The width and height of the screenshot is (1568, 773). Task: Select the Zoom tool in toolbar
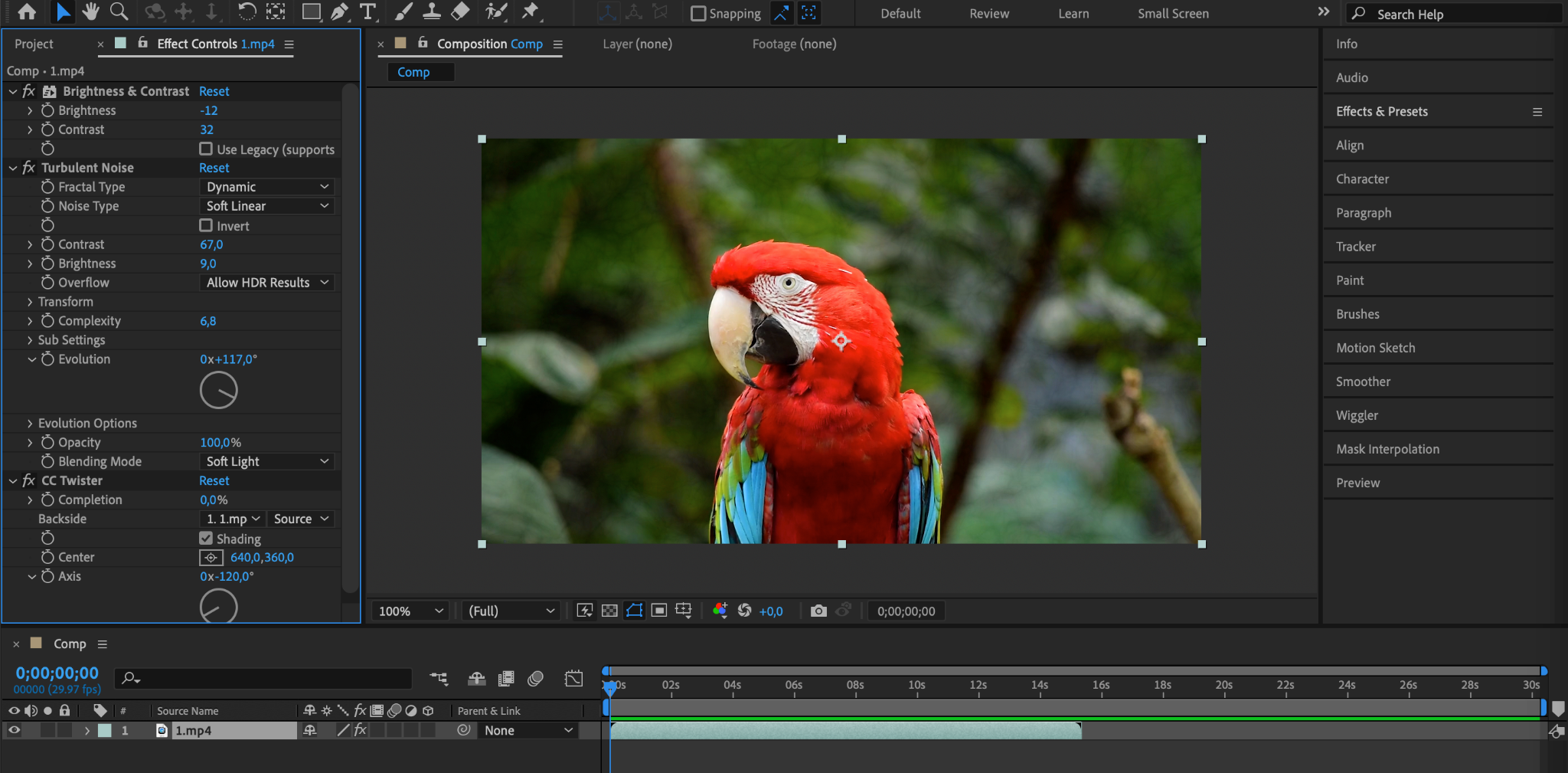pyautogui.click(x=119, y=11)
